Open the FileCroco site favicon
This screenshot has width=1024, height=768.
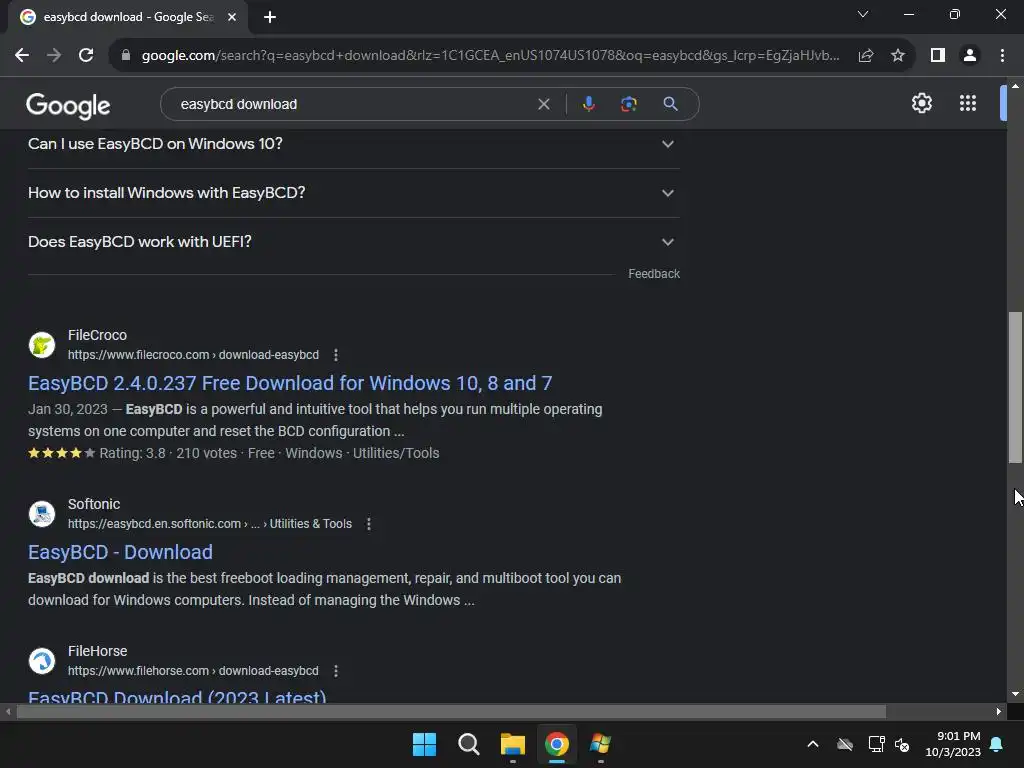[x=42, y=345]
